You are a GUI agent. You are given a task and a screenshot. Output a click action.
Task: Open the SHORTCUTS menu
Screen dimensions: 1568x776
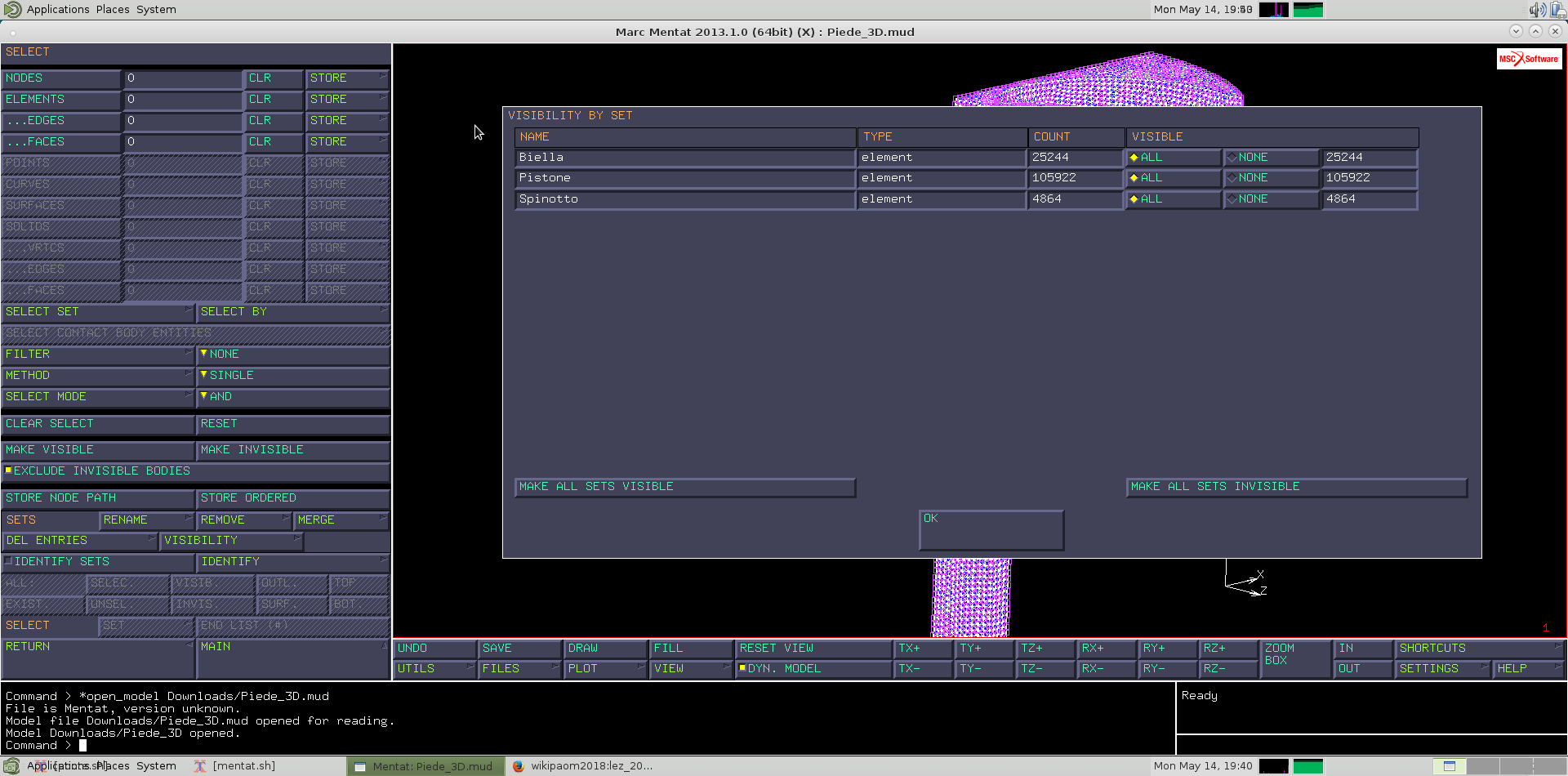[1479, 649]
